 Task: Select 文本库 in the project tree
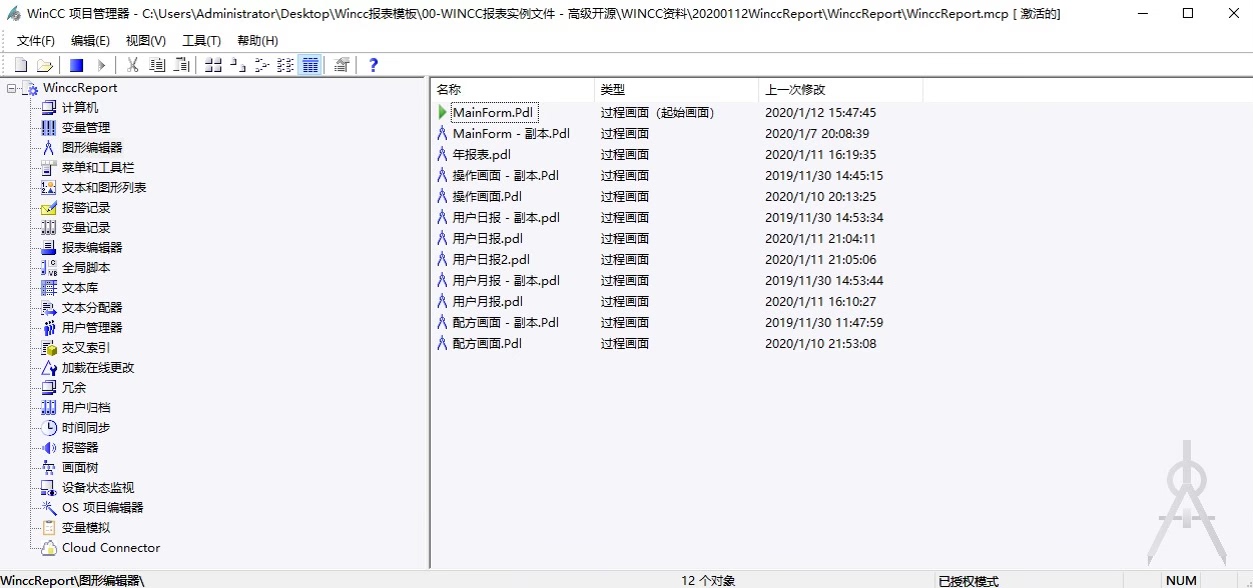80,288
